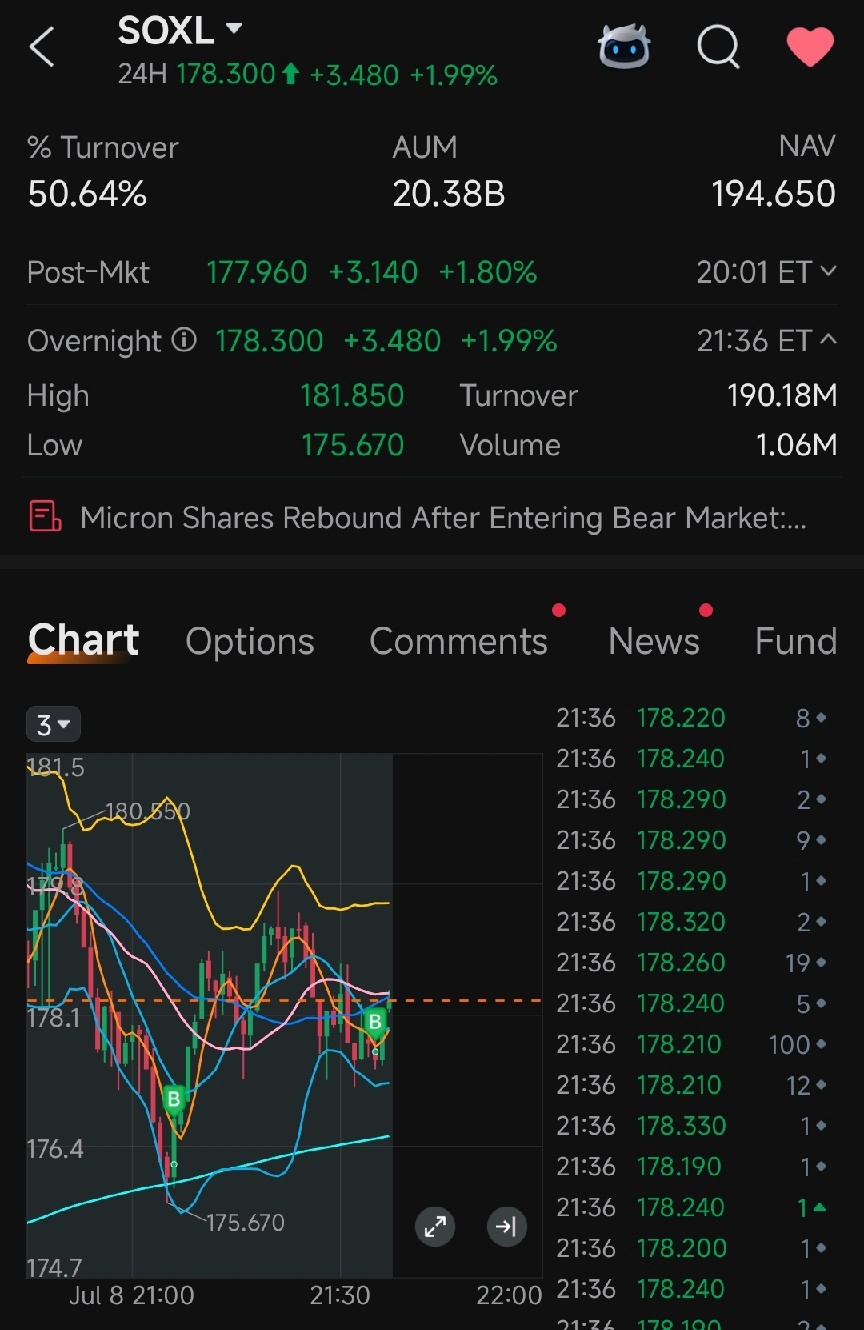Select the 180.550 high price label
The height and width of the screenshot is (1330, 864).
[147, 811]
